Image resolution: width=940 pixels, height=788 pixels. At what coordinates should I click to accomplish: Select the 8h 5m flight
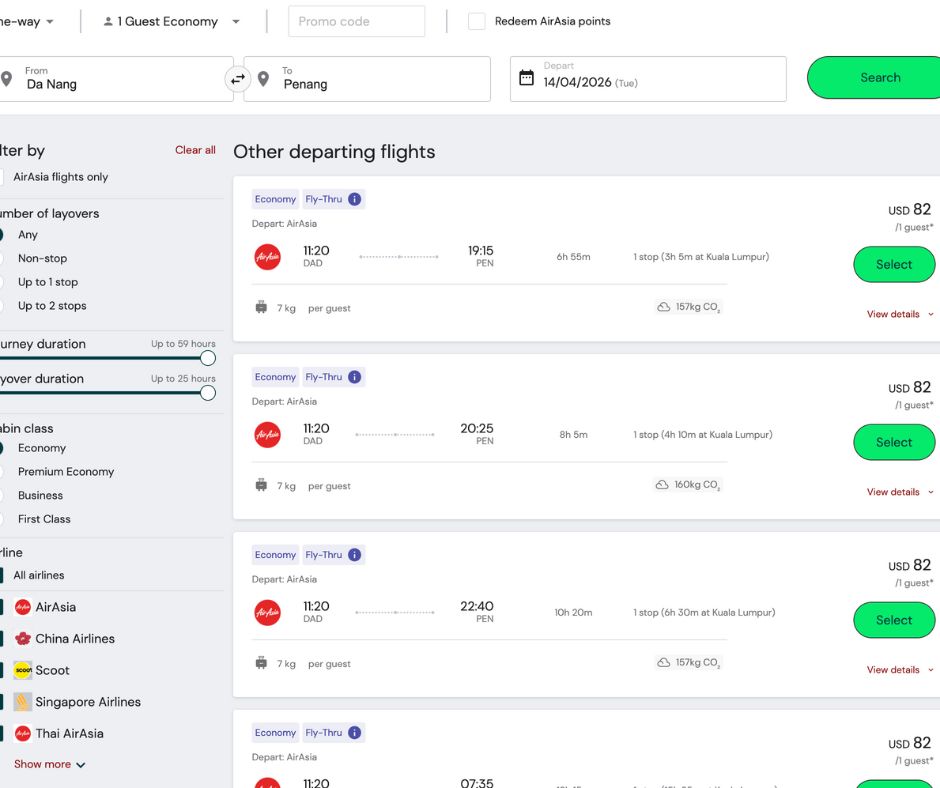[x=894, y=443]
